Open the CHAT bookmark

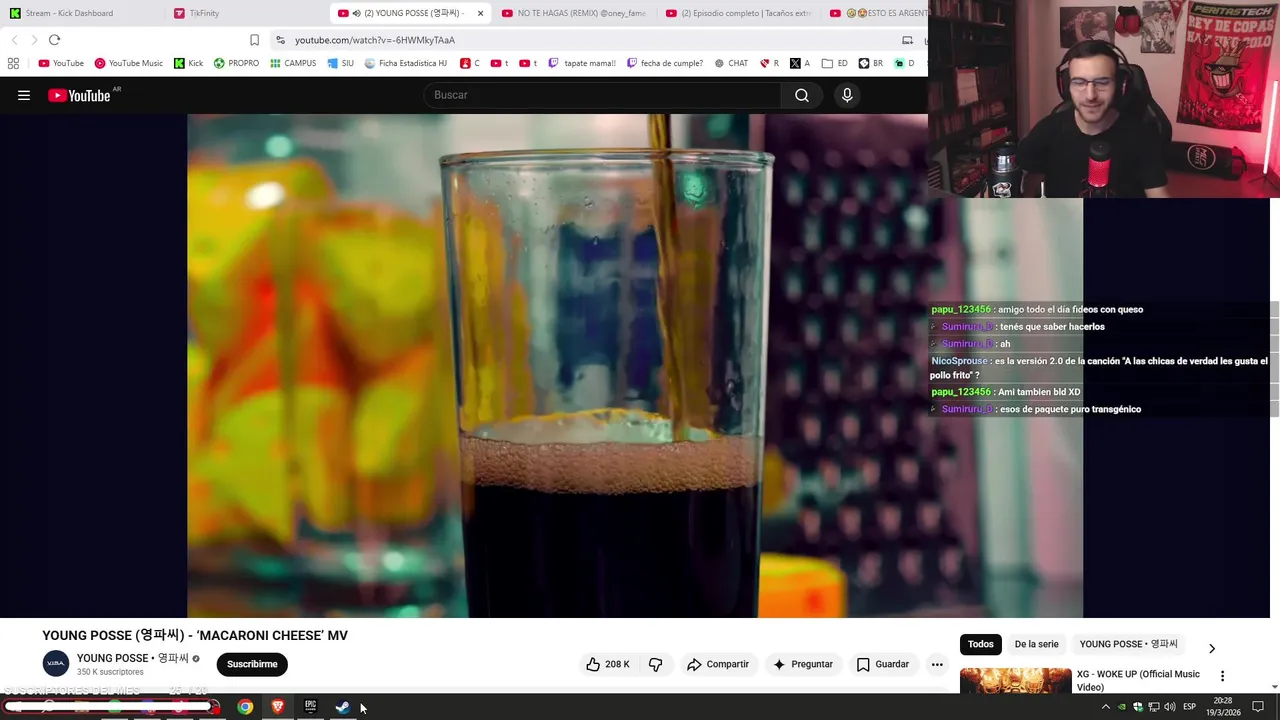[731, 63]
